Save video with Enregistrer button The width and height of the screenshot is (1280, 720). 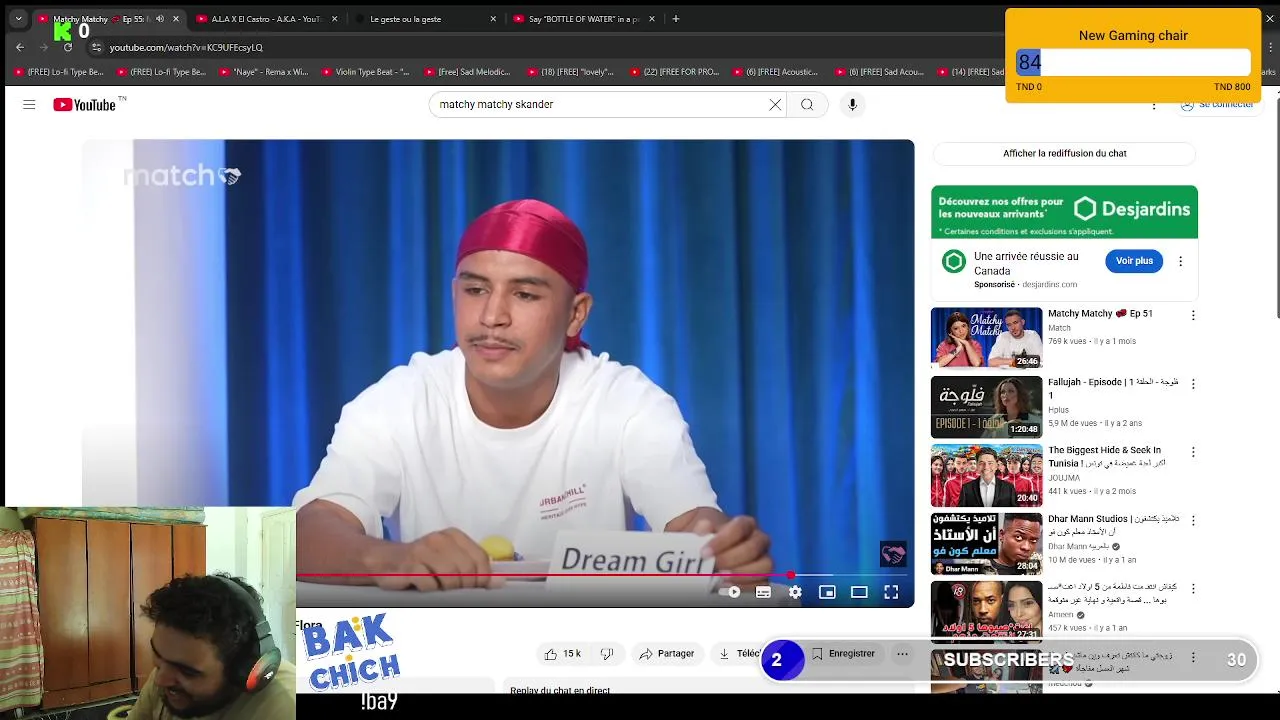(843, 653)
